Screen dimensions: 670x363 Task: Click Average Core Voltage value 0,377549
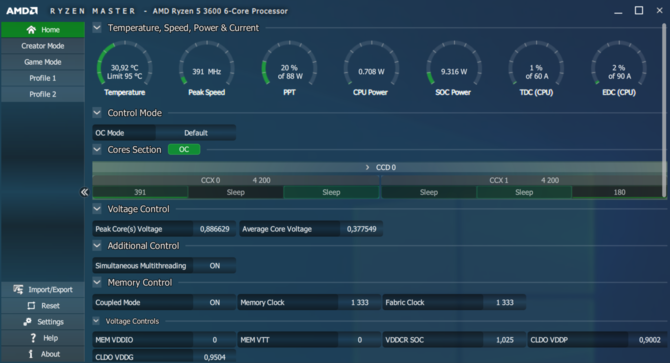coord(361,229)
